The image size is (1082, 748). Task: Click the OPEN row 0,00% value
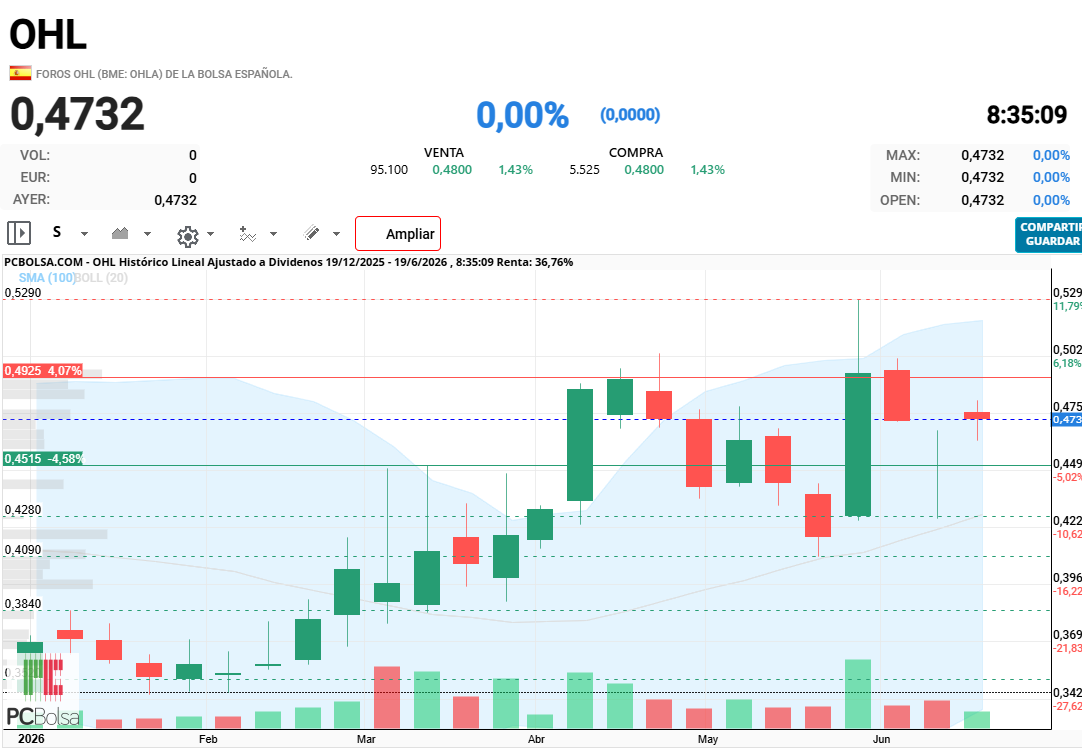click(x=1051, y=200)
